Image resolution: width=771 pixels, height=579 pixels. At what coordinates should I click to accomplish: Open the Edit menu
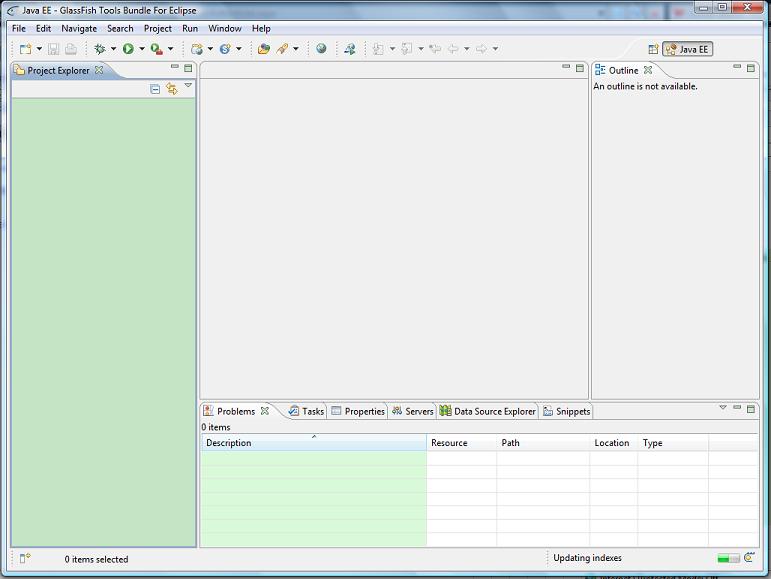coord(43,29)
